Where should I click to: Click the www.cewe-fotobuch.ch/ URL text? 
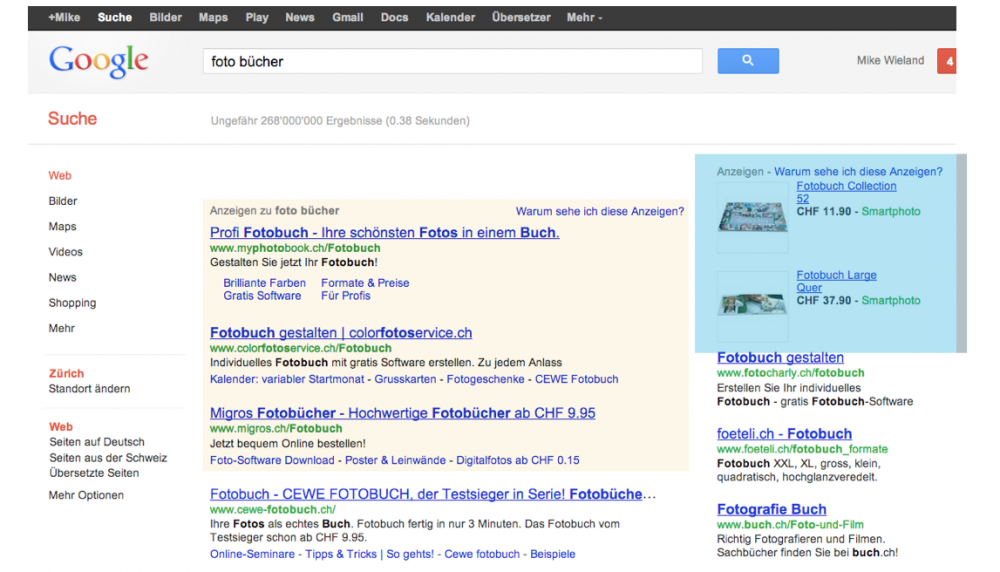273,510
